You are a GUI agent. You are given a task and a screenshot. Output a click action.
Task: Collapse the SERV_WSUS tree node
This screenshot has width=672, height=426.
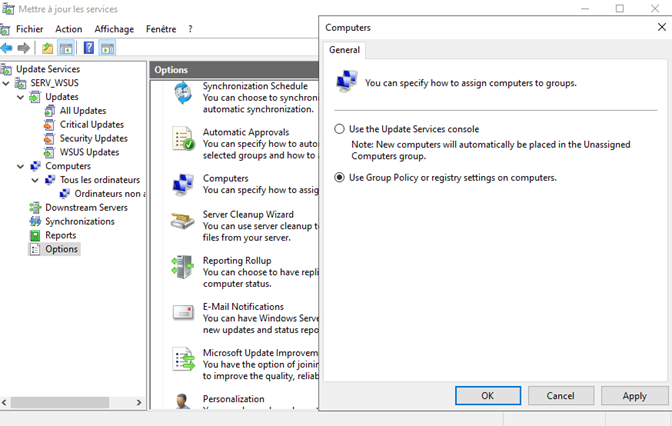click(x=6, y=83)
